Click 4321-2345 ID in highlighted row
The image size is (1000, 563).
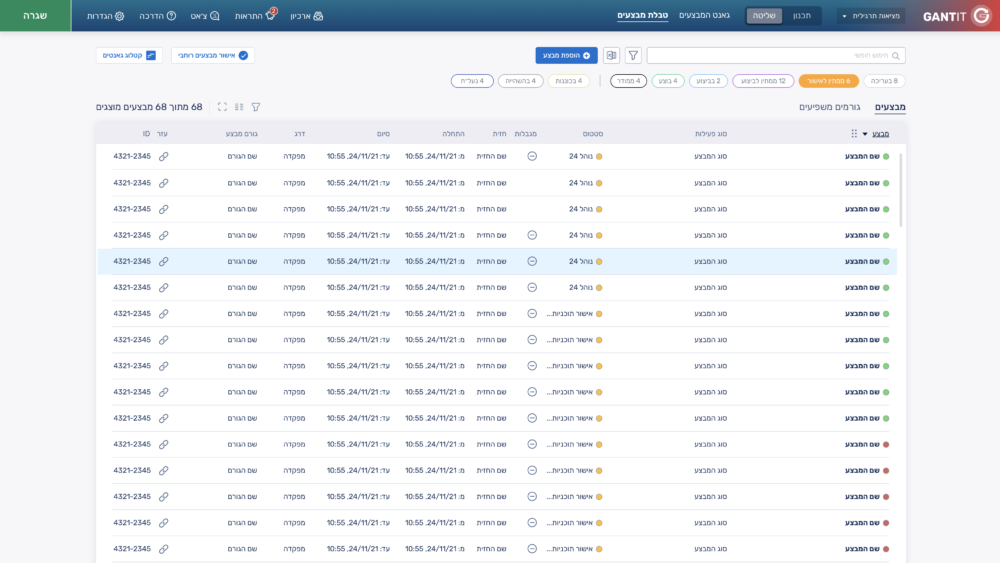pos(132,261)
